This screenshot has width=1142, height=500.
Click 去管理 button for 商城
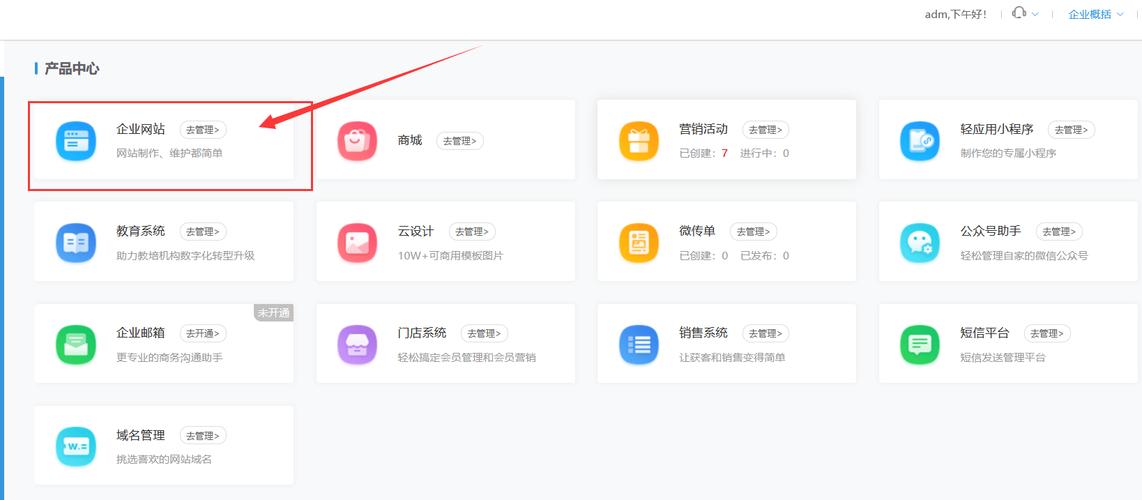[460, 141]
